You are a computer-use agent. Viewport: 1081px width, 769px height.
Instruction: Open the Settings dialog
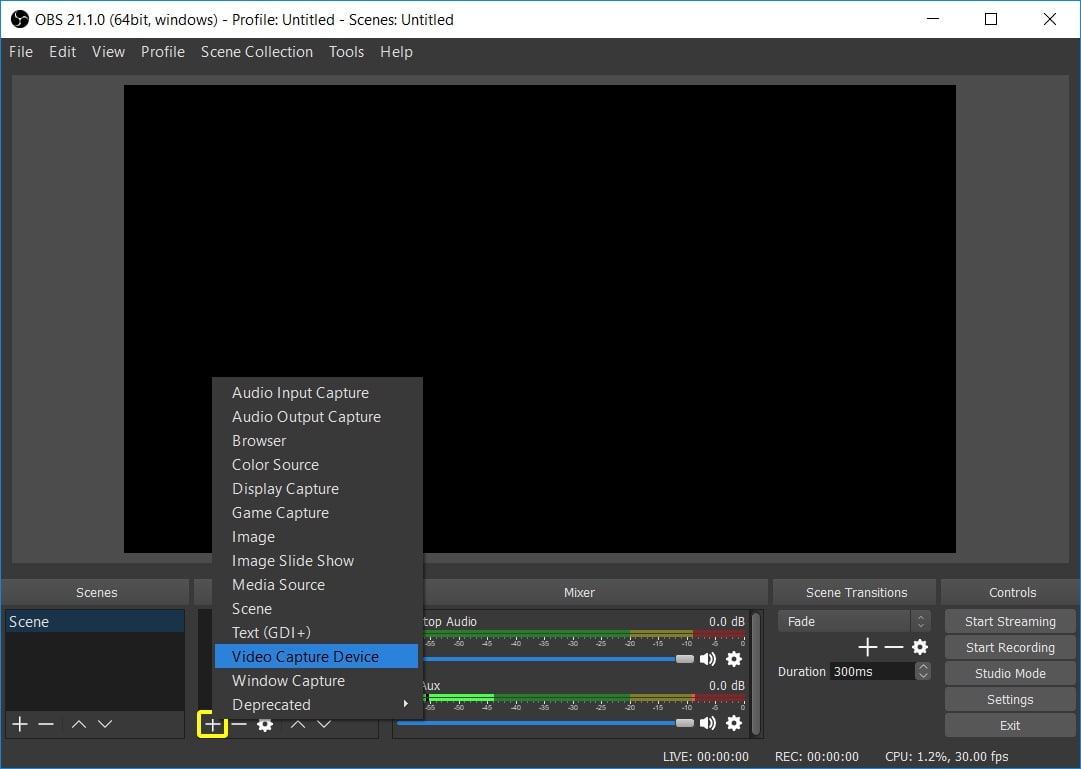pyautogui.click(x=1009, y=698)
